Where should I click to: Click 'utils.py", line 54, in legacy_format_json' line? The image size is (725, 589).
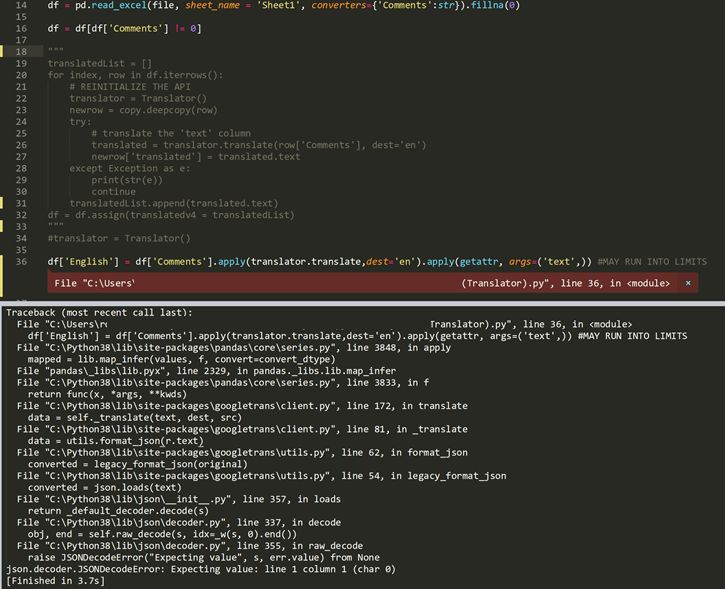(x=261, y=476)
